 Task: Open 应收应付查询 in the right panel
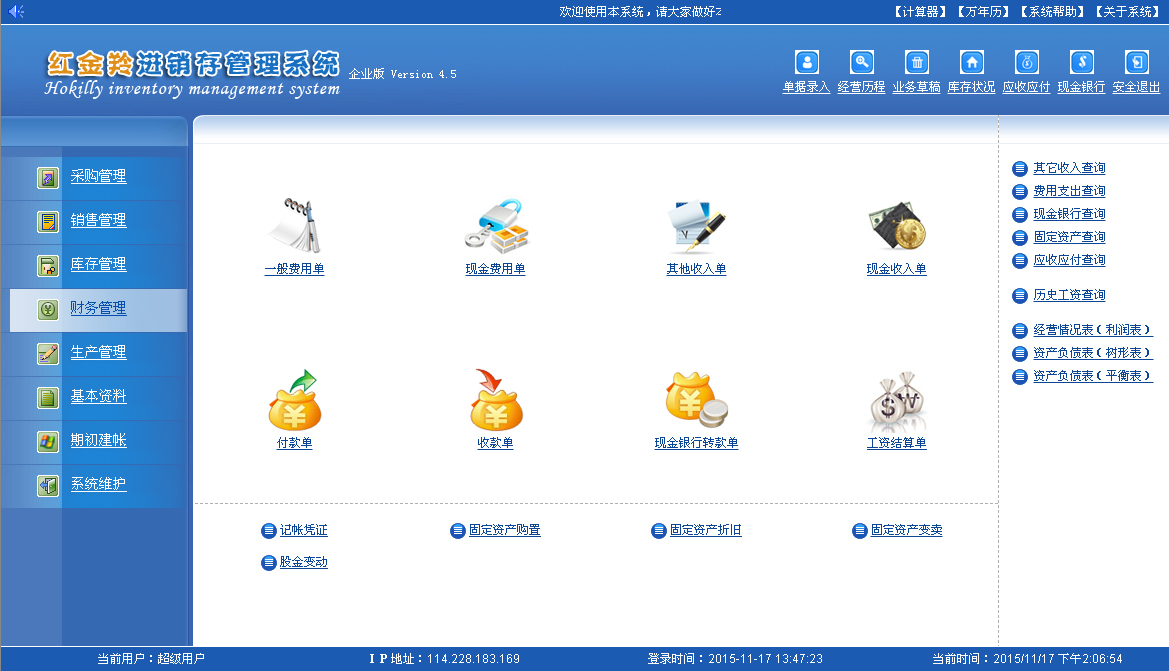coord(1069,260)
